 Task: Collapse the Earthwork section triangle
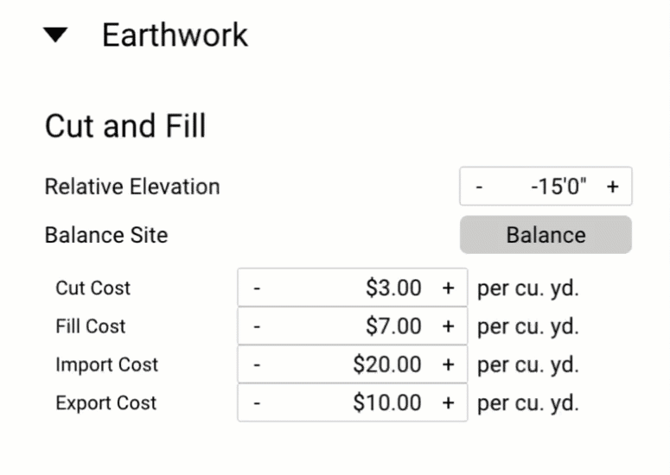(x=56, y=35)
